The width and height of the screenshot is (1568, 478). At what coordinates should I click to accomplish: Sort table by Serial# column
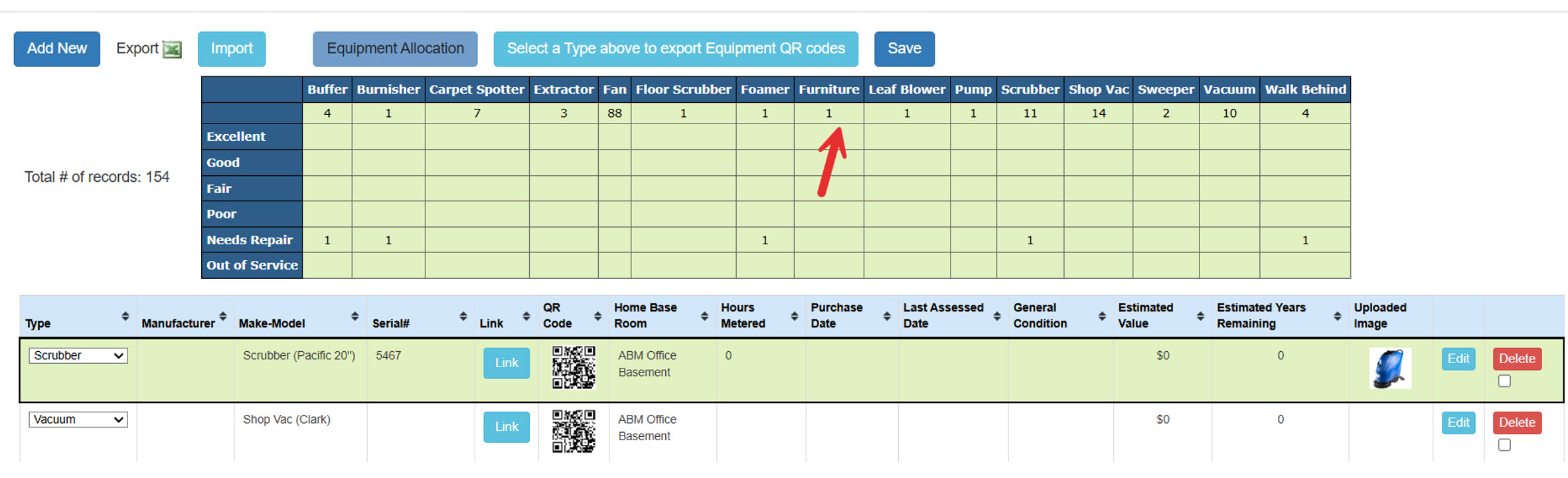click(x=463, y=316)
